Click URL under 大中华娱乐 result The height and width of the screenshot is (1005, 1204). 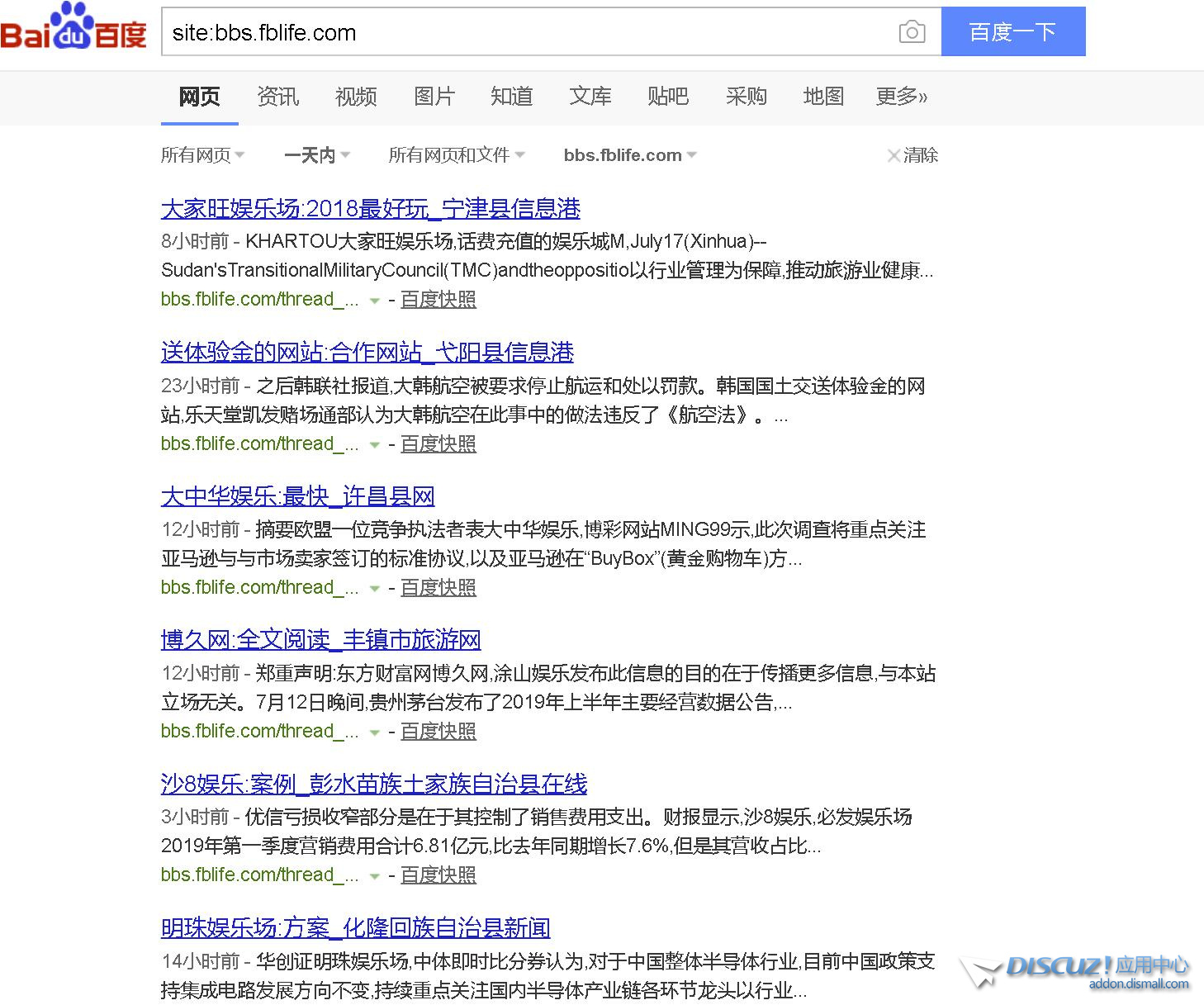point(260,587)
